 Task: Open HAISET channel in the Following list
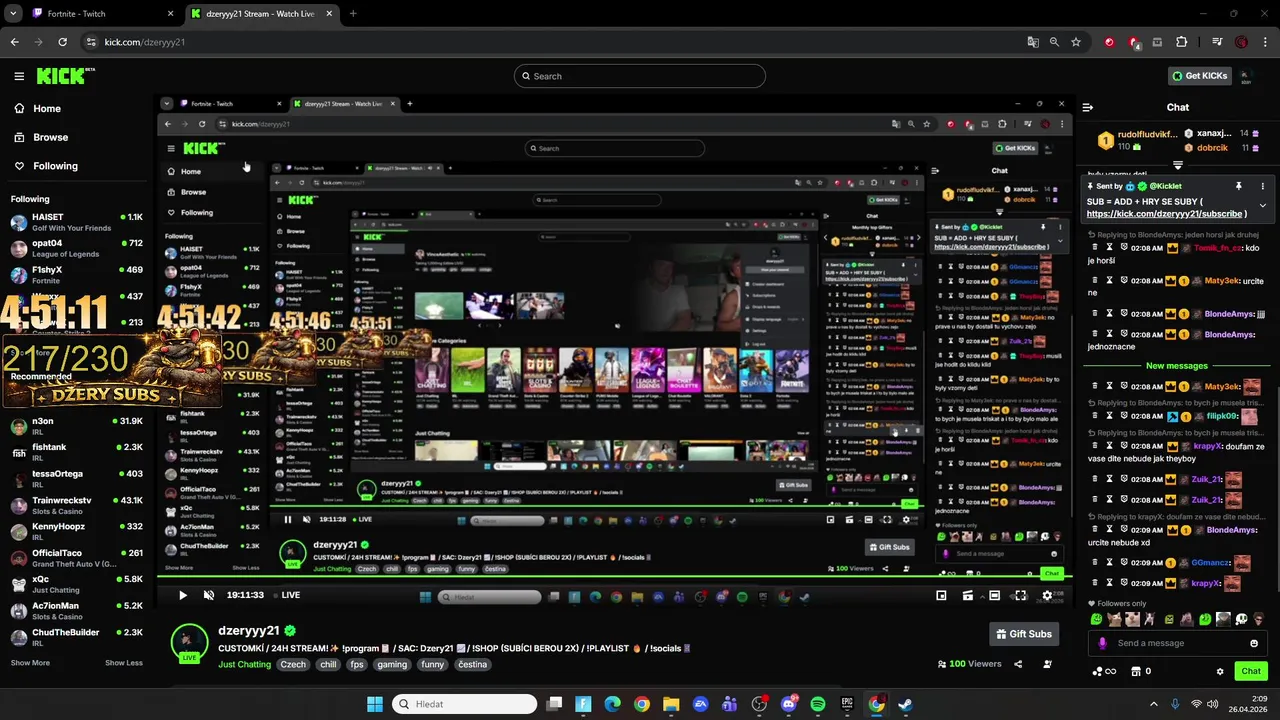pos(77,222)
